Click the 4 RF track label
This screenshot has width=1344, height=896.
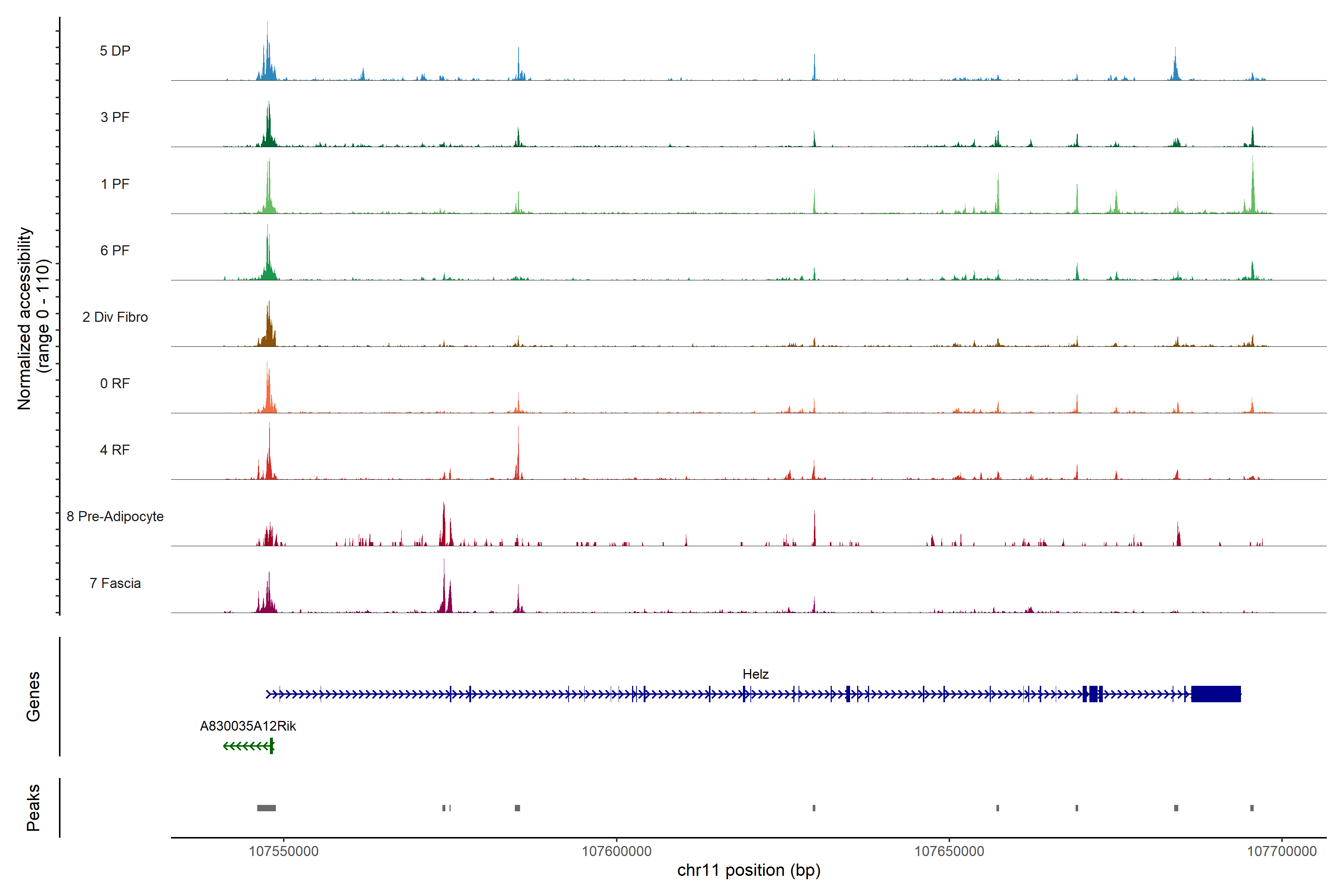pyautogui.click(x=115, y=450)
